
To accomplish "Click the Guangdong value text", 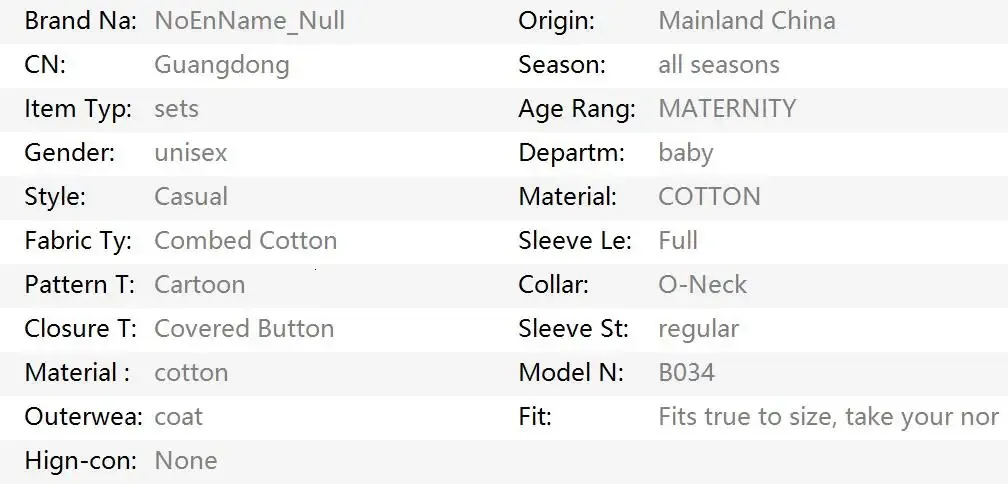I will 221,65.
